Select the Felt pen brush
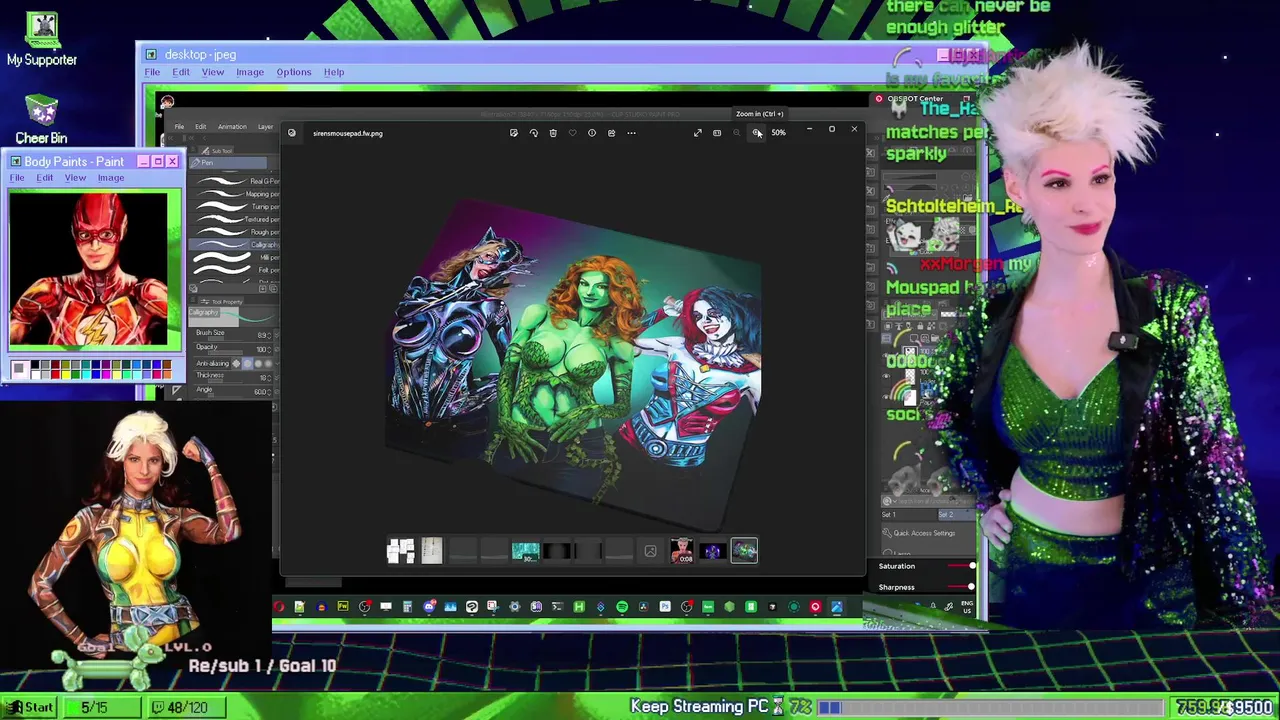1280x720 pixels. tap(236, 270)
